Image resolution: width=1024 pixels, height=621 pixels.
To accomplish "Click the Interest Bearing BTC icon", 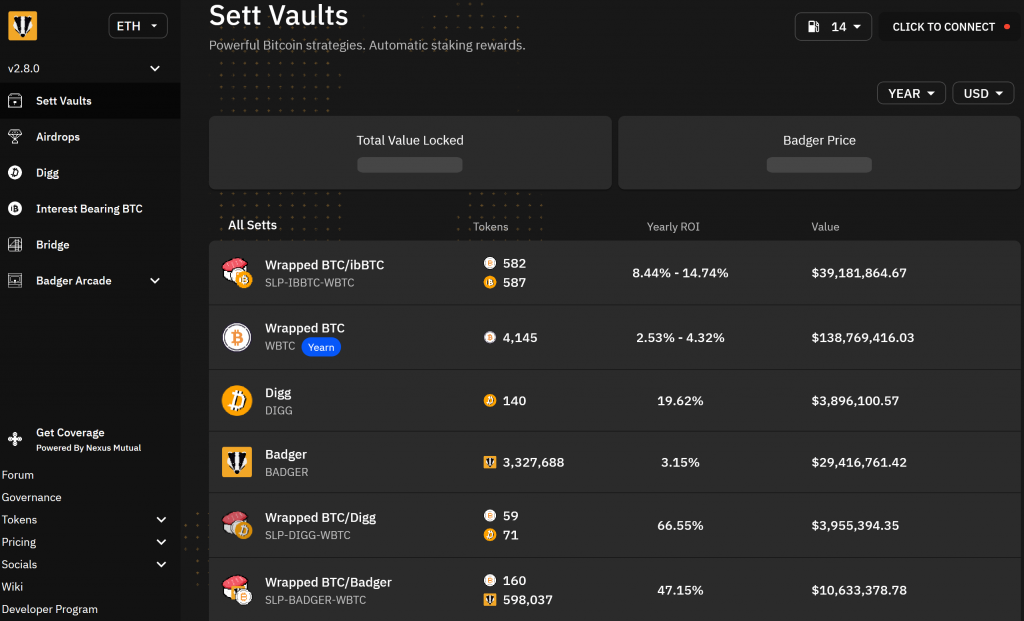I will (15, 208).
